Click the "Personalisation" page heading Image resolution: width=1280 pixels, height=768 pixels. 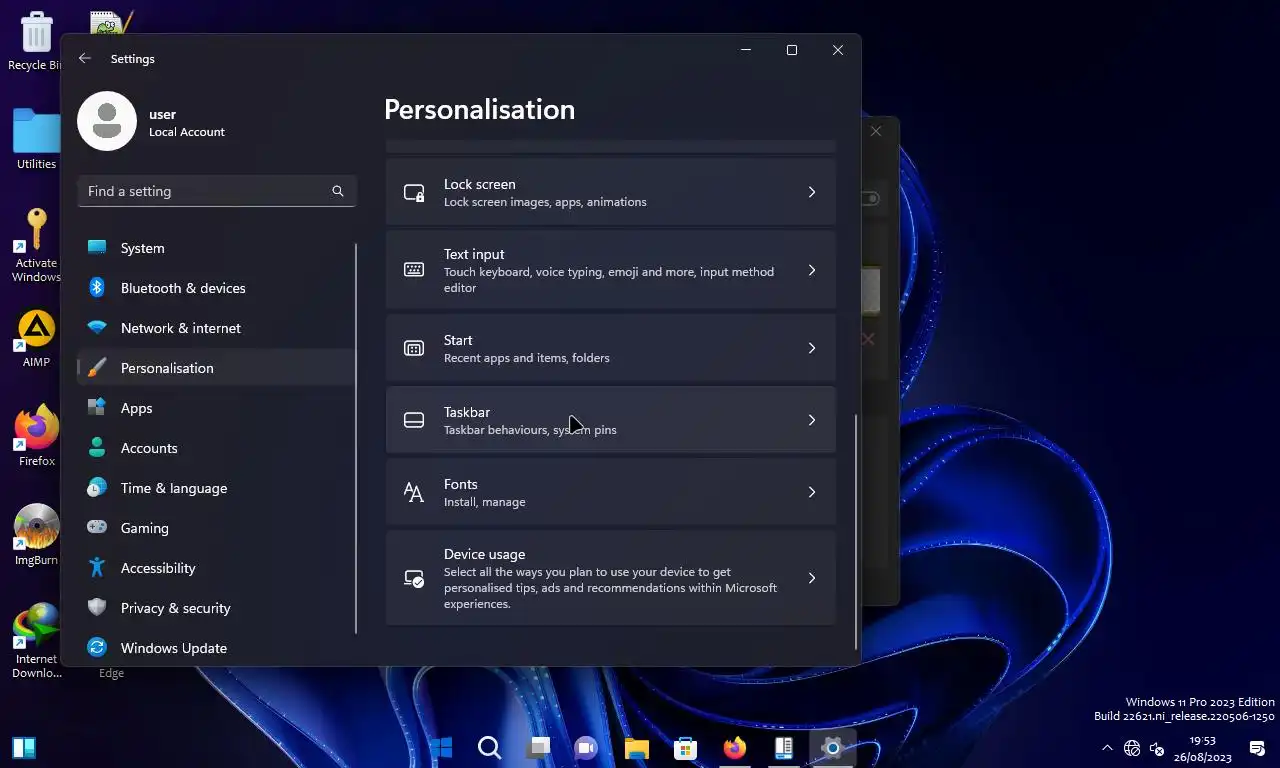point(479,109)
